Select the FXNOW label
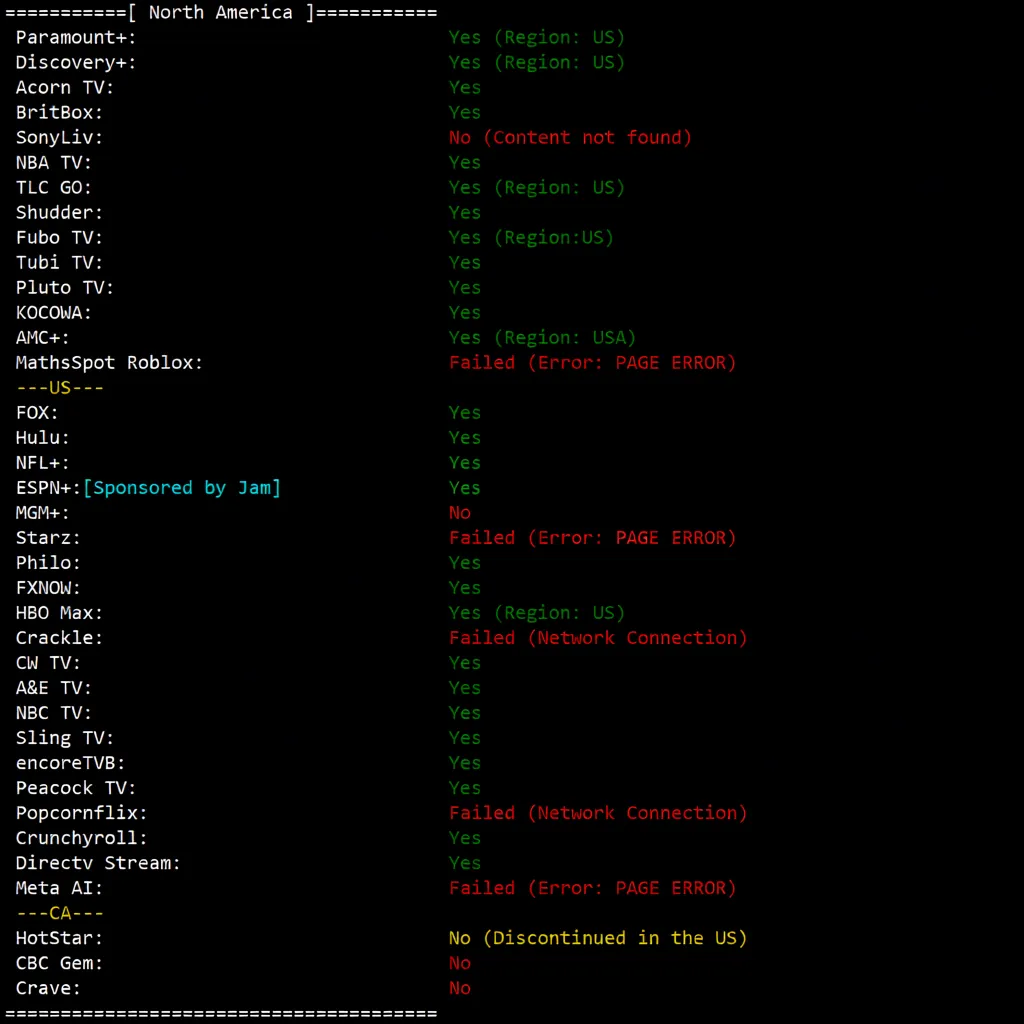Image resolution: width=1024 pixels, height=1024 pixels. coord(48,588)
